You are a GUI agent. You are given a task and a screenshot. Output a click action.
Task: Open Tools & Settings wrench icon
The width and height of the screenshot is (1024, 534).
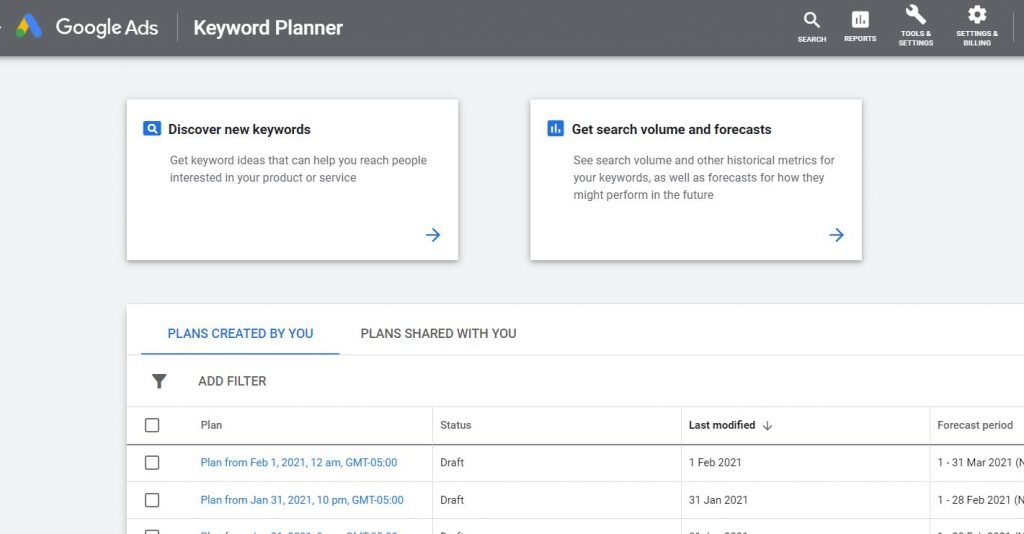(x=916, y=14)
